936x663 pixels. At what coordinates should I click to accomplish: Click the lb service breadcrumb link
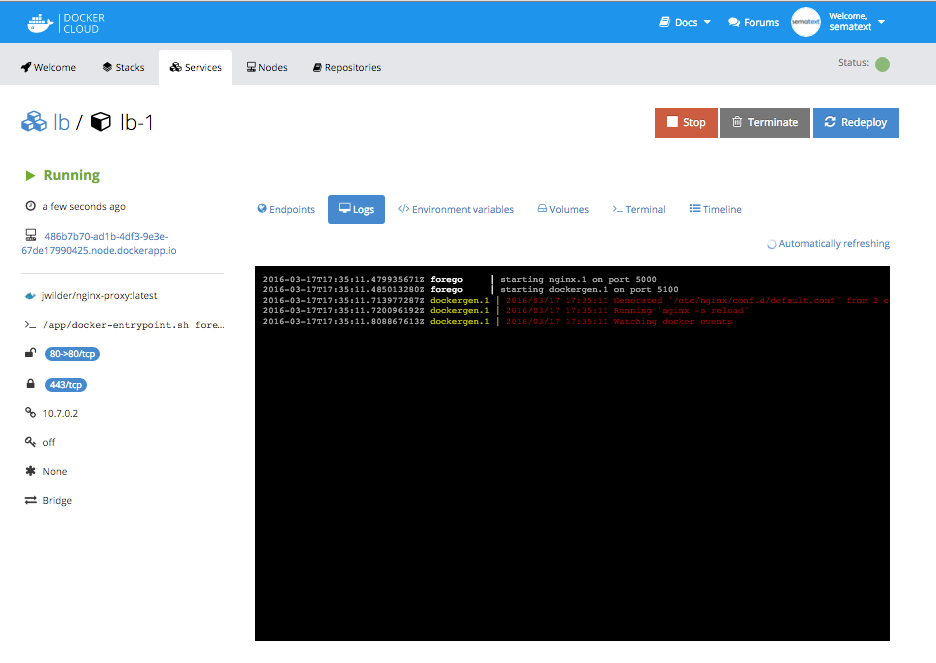(61, 122)
